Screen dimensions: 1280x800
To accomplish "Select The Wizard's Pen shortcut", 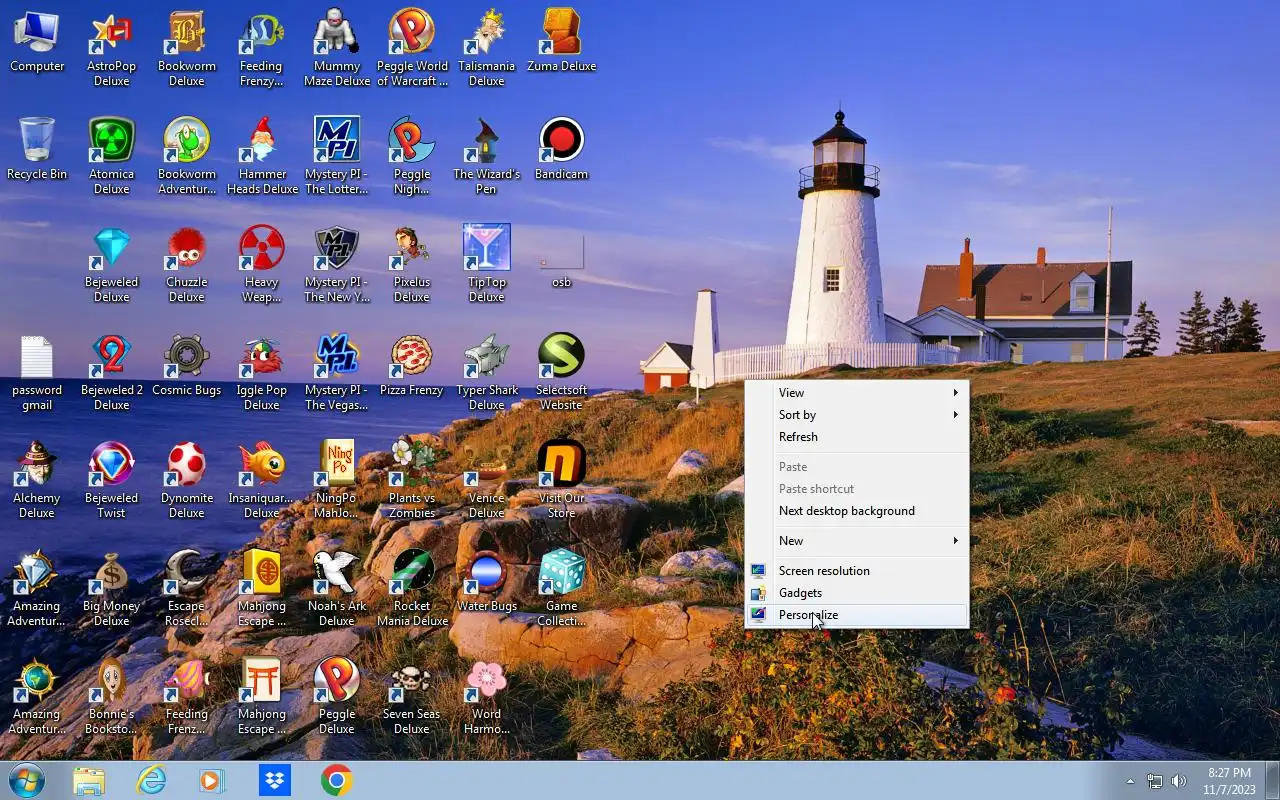I will 487,156.
